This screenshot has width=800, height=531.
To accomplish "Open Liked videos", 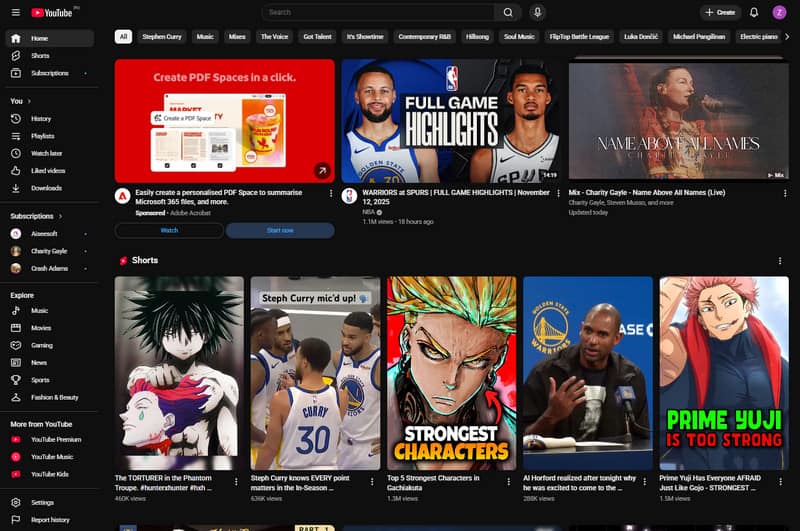I will pos(50,170).
